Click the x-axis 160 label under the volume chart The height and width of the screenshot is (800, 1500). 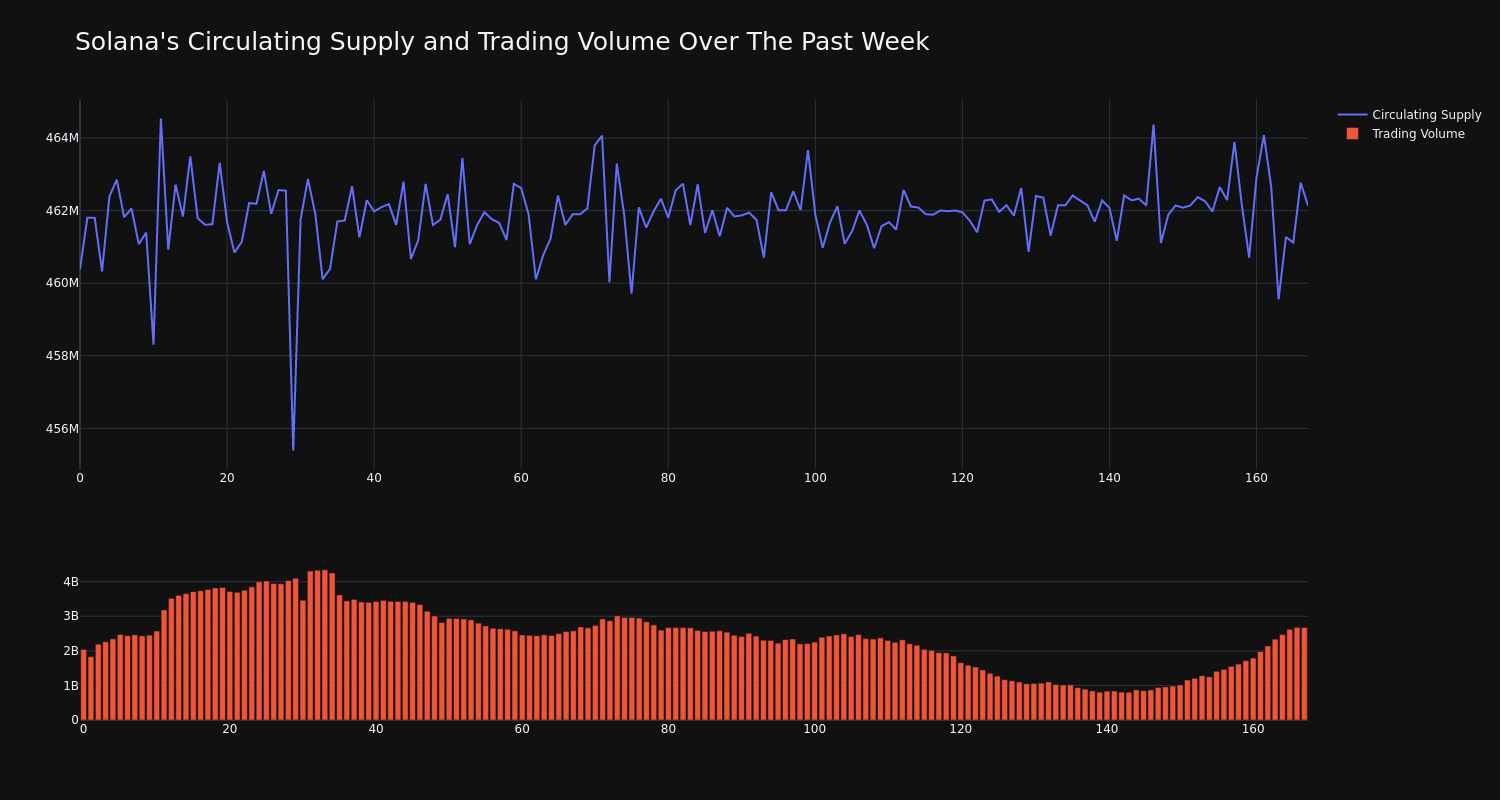1253,729
